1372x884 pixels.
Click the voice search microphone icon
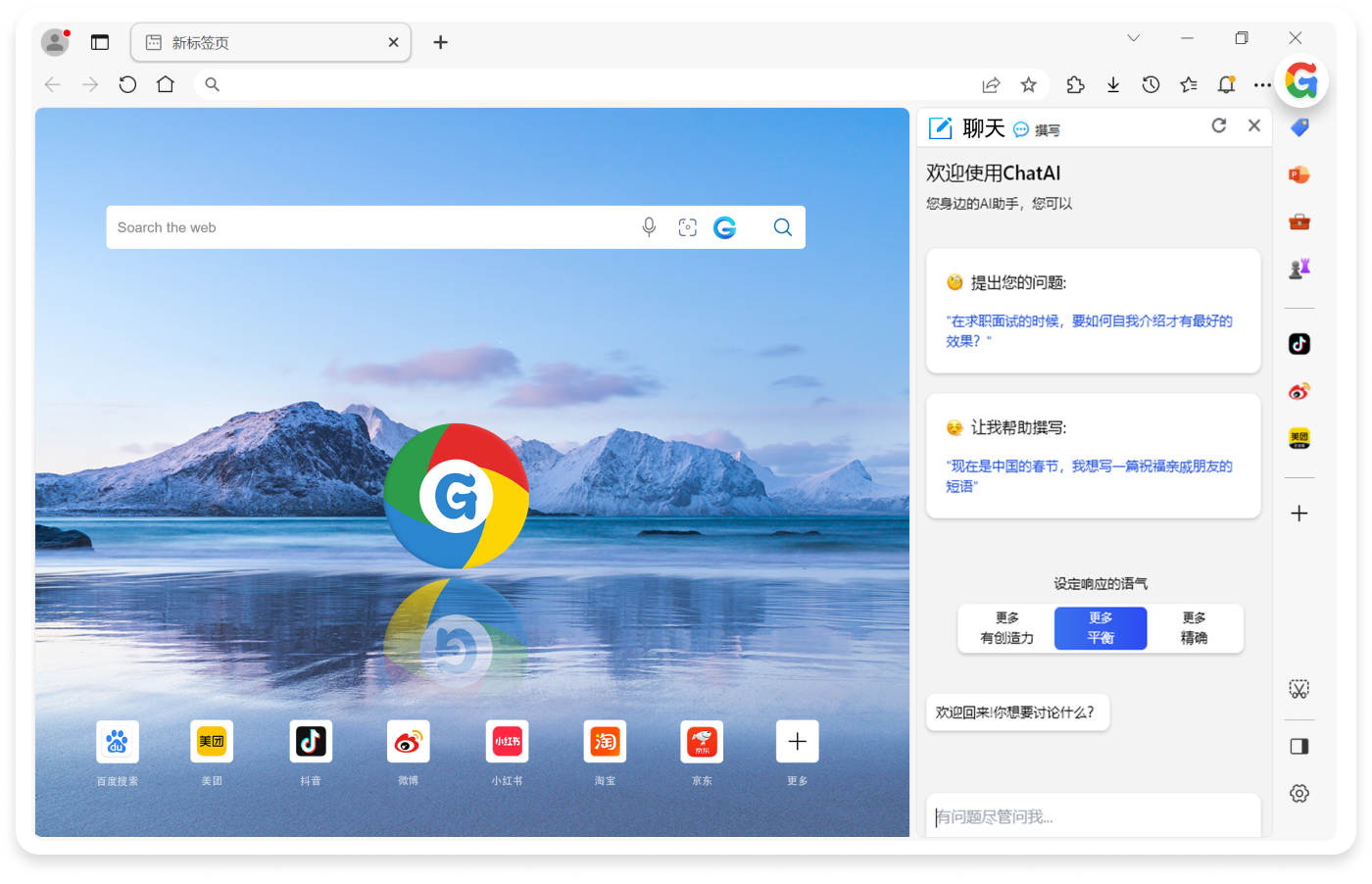pyautogui.click(x=649, y=227)
